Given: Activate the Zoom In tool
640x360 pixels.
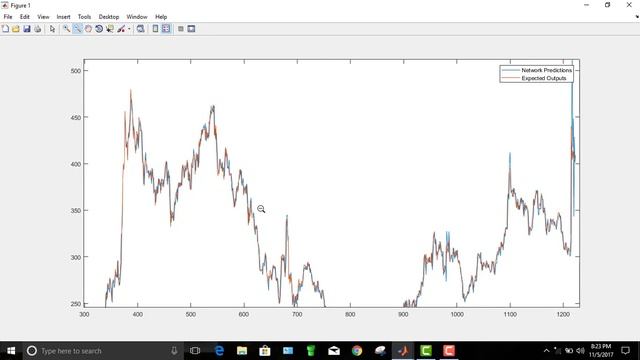Looking at the screenshot, I should tap(66, 29).
